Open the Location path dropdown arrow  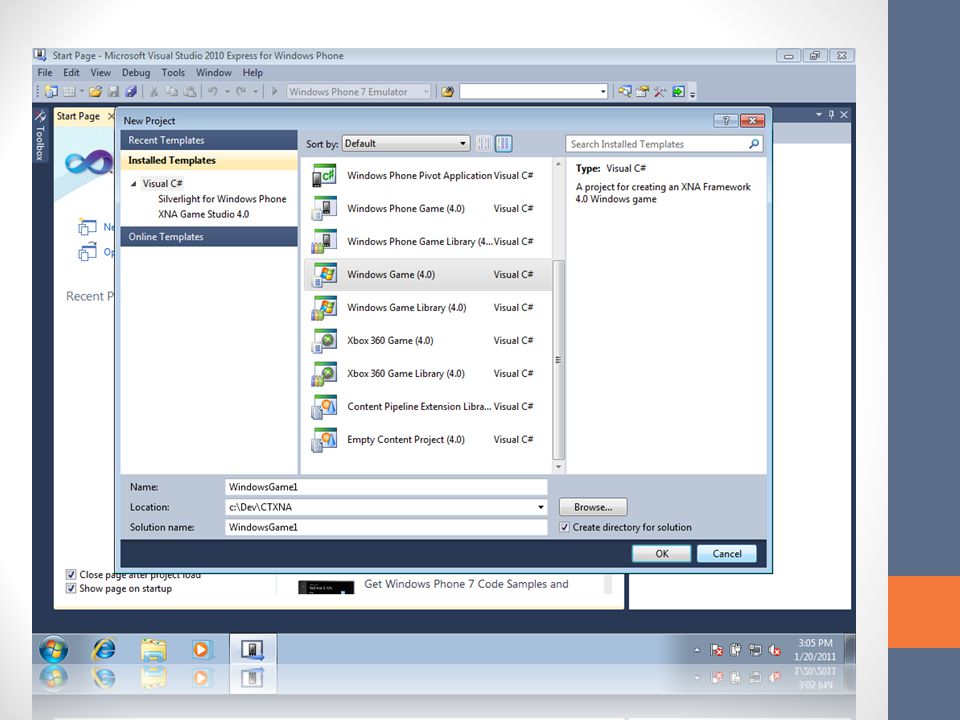click(x=541, y=507)
